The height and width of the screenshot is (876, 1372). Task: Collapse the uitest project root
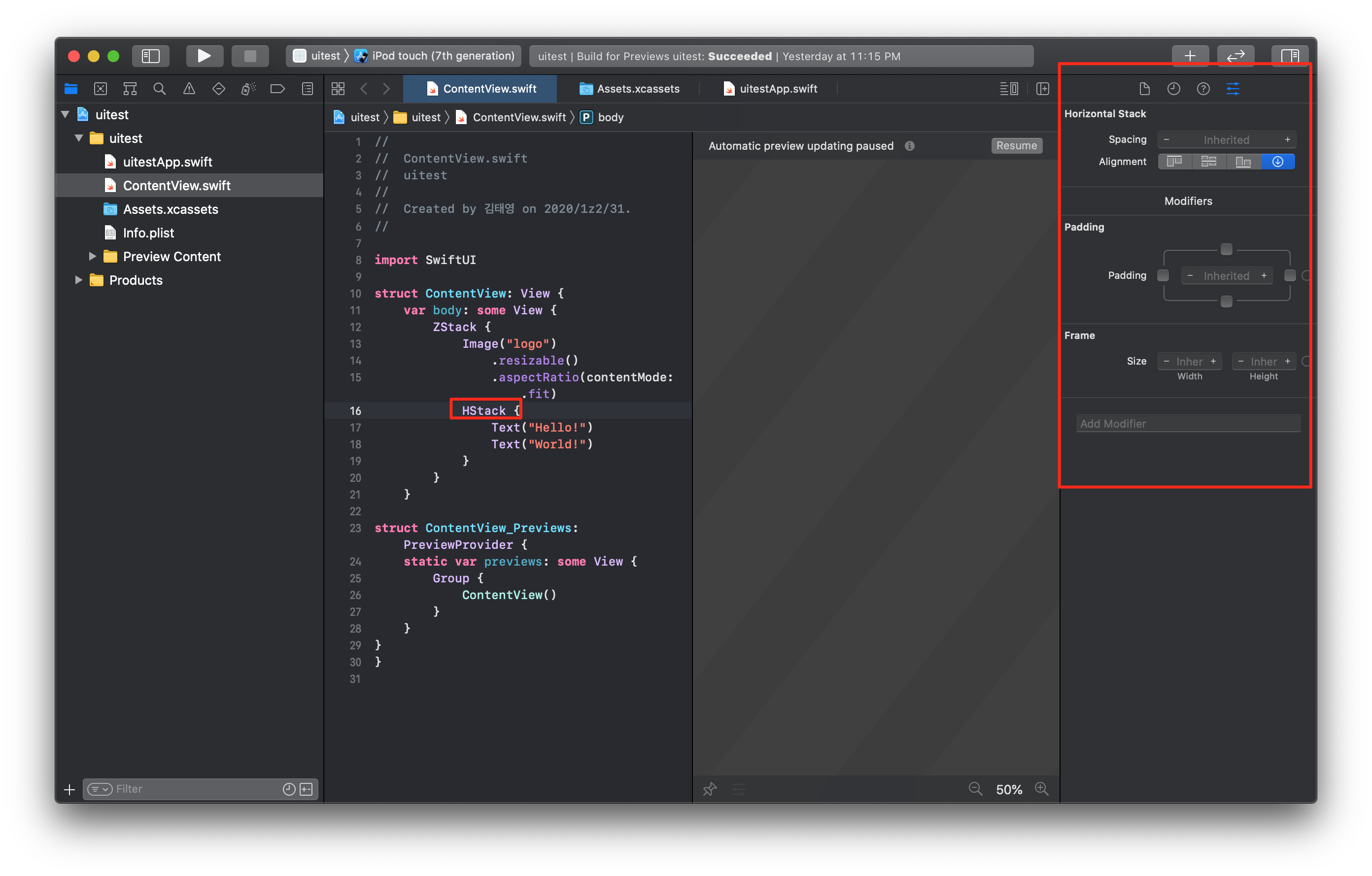[x=66, y=114]
